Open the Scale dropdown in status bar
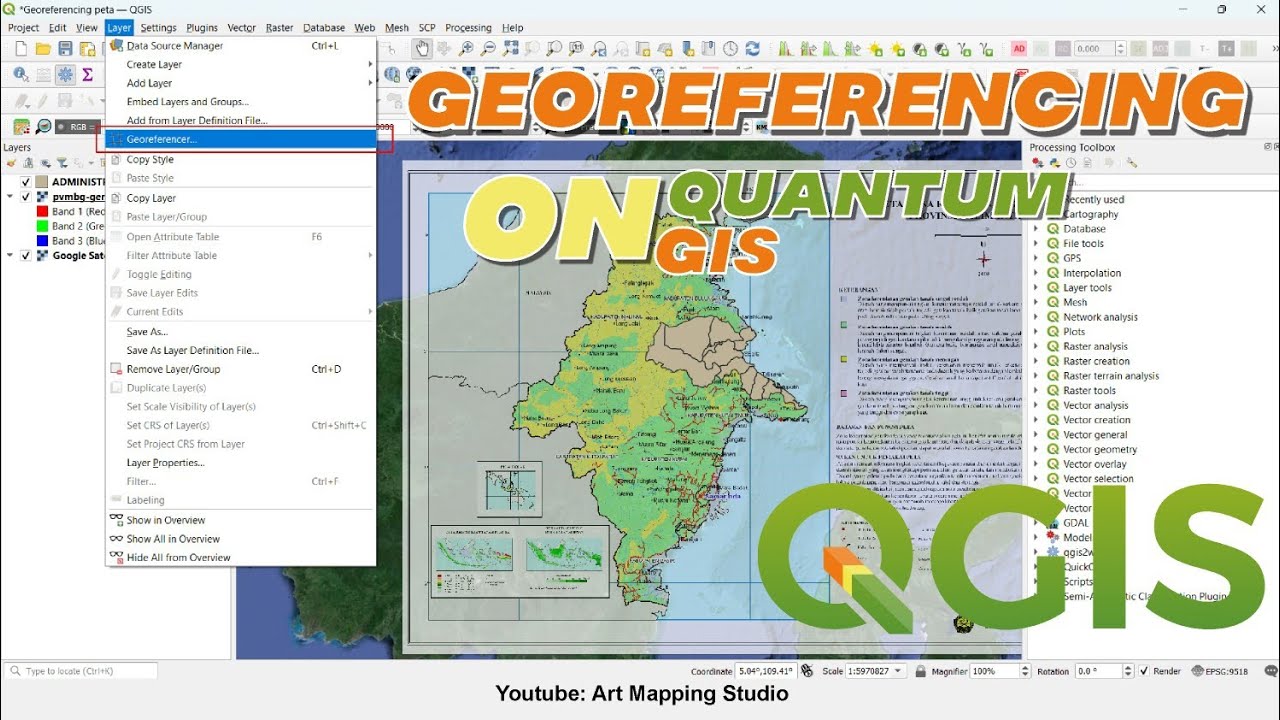 (x=898, y=671)
